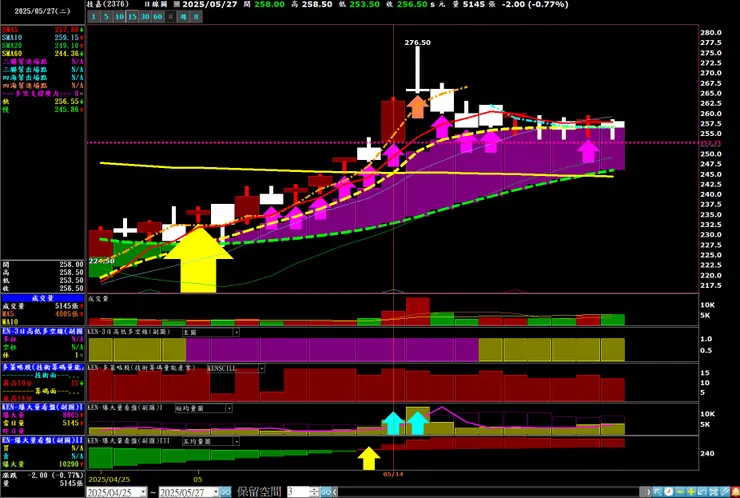Open the KENSCILL dropdown in 多策略股 panel

[235, 368]
